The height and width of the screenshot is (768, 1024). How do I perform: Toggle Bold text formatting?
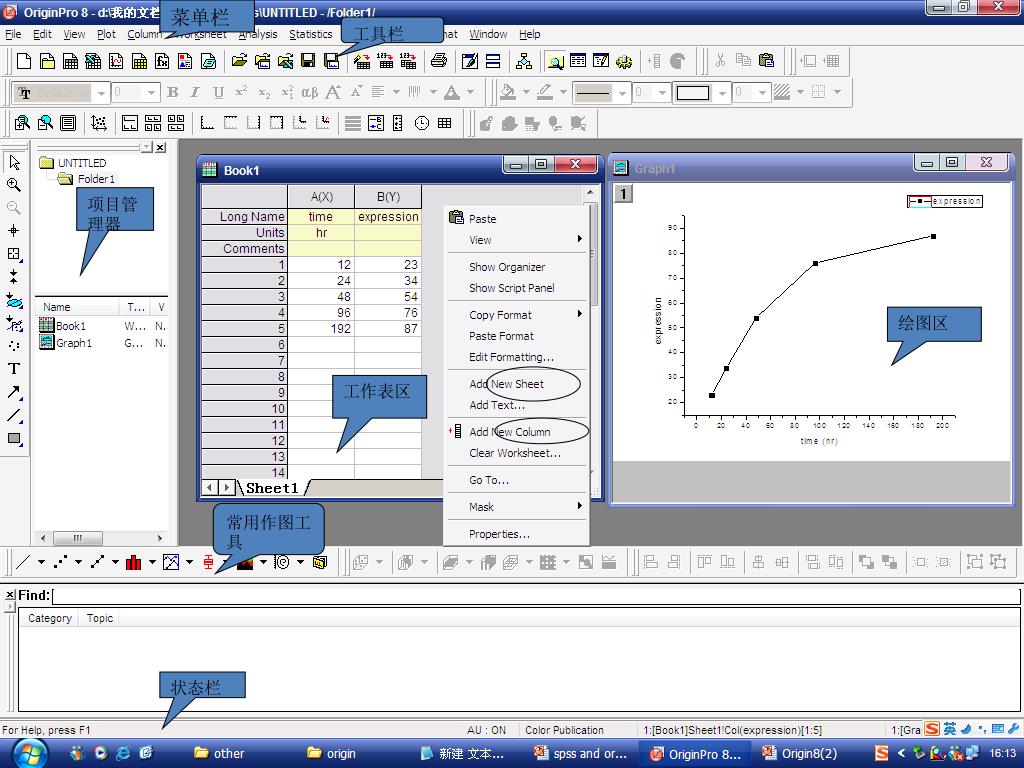click(x=172, y=93)
